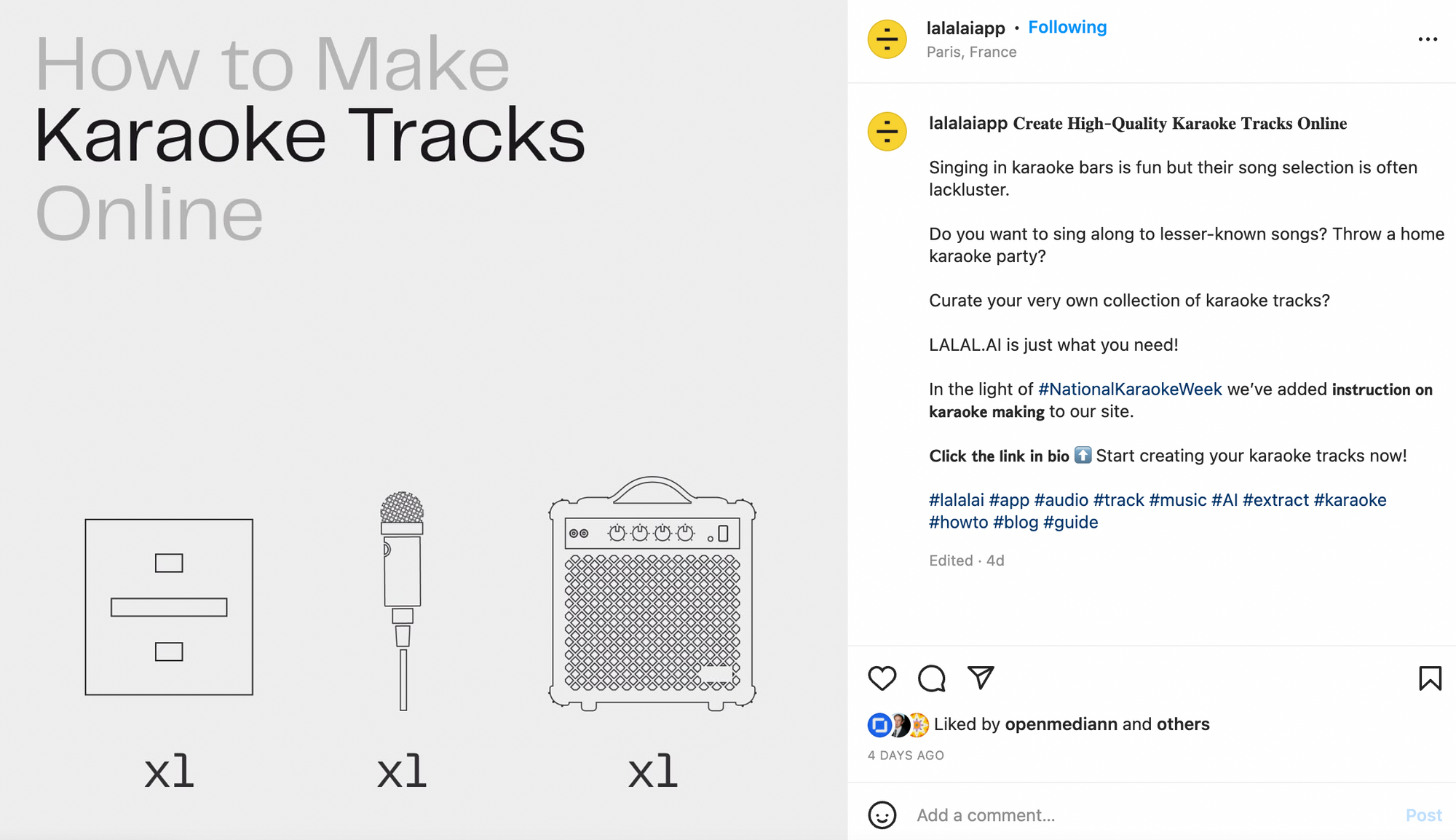Screen dimensions: 1456x840
Task: Click lalalaiapp profile avatar in header
Action: point(887,39)
